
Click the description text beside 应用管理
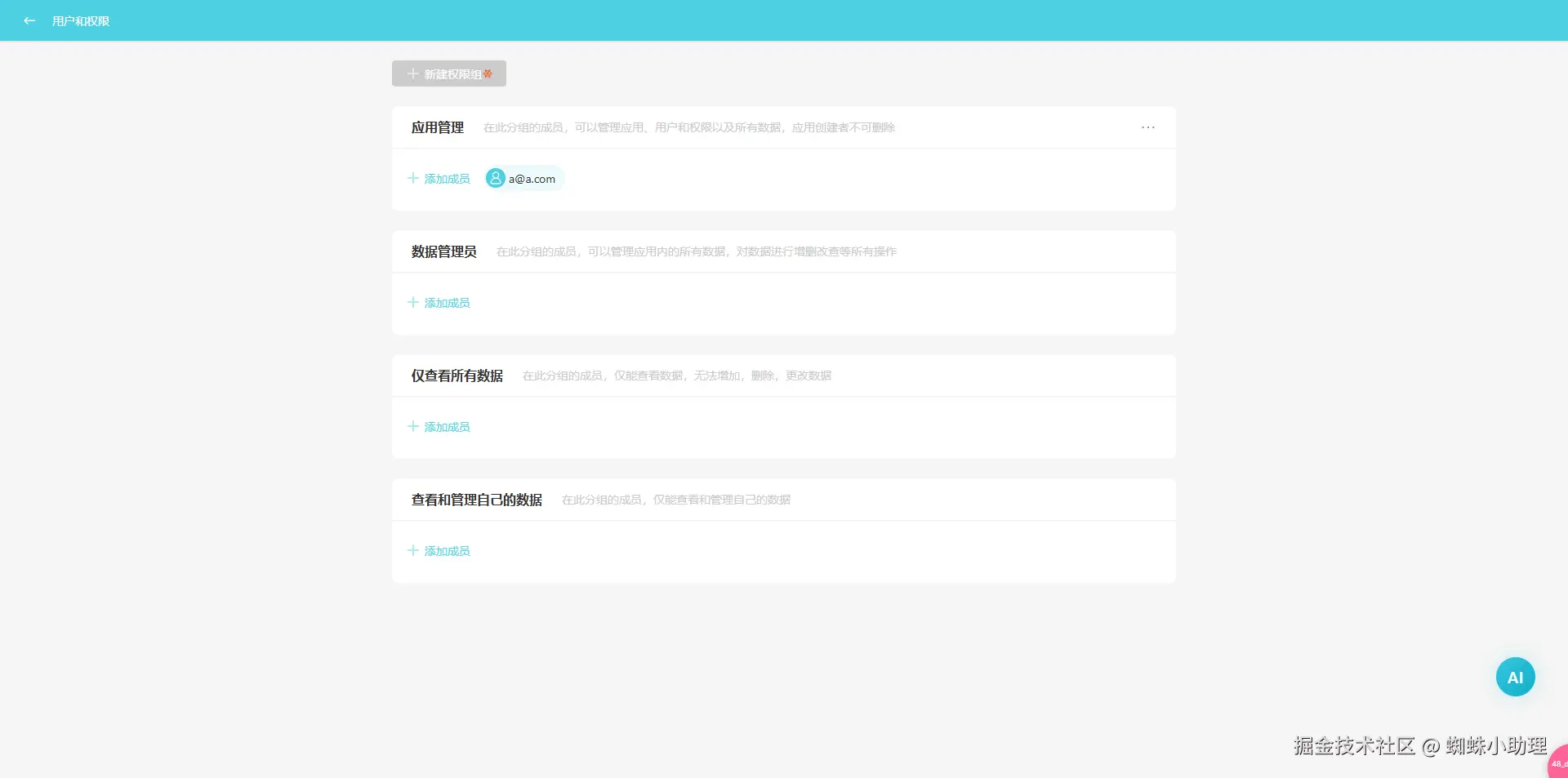pos(689,127)
